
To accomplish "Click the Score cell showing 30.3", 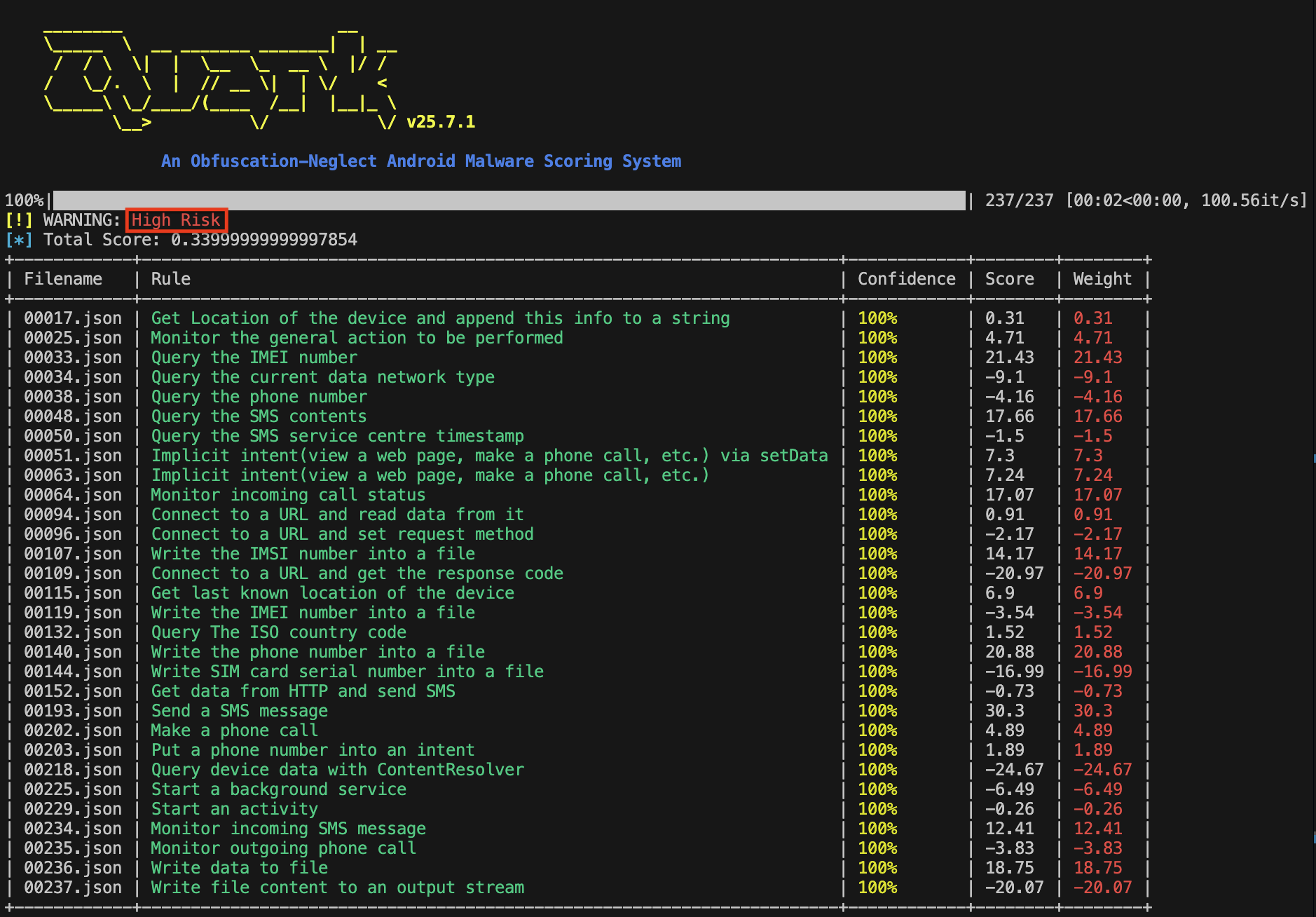I will tap(1005, 711).
